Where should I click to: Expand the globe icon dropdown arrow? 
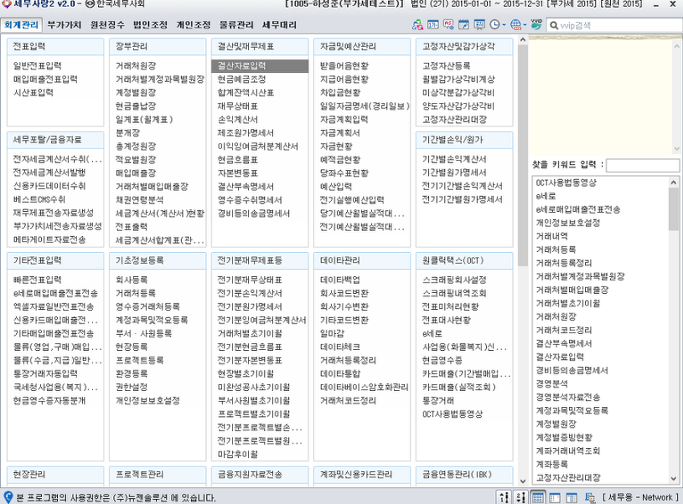pos(525,25)
